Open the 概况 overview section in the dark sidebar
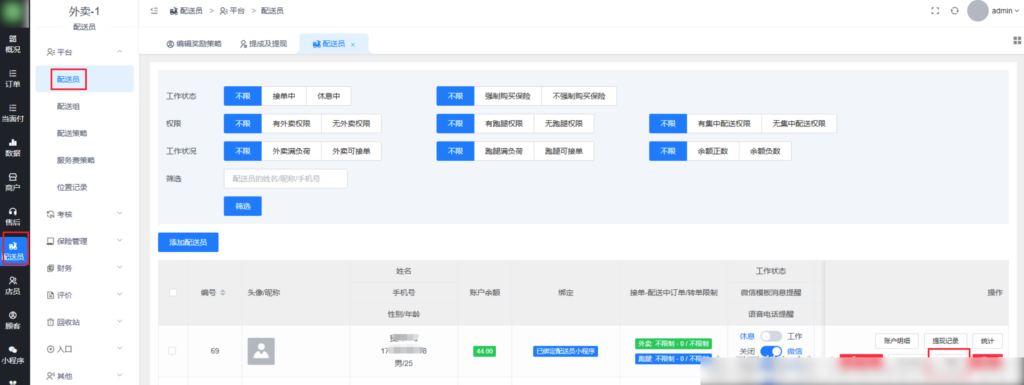The height and width of the screenshot is (385, 1024). pyautogui.click(x=12, y=44)
